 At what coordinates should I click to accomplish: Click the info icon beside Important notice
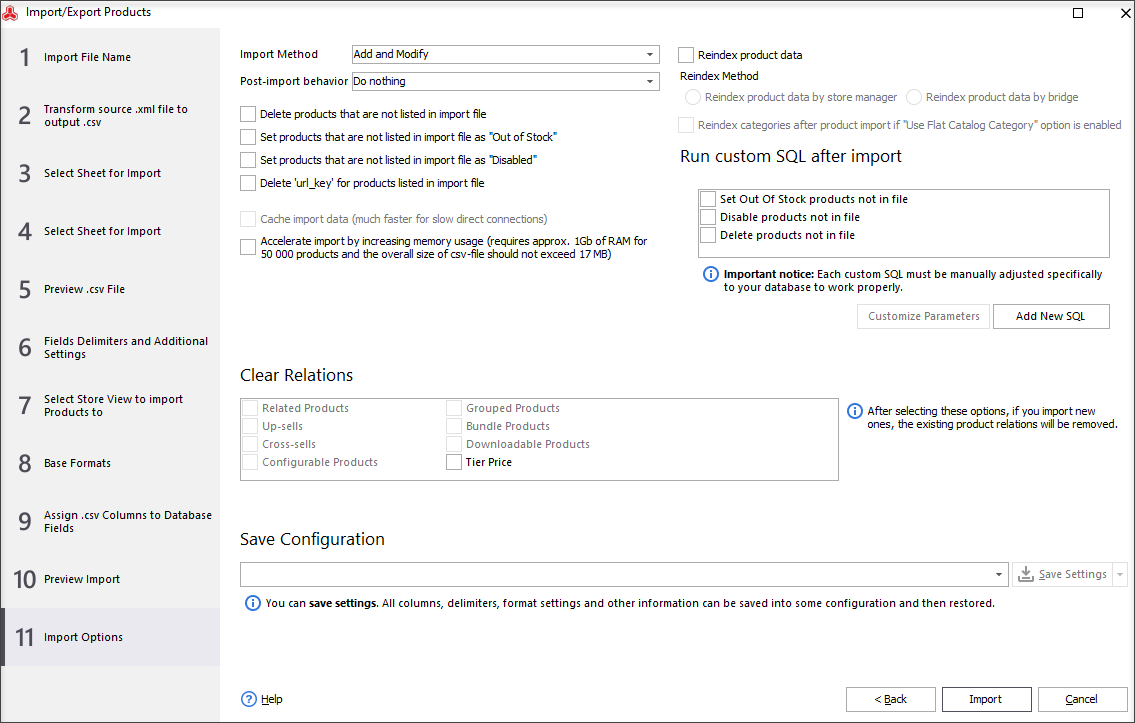(711, 274)
